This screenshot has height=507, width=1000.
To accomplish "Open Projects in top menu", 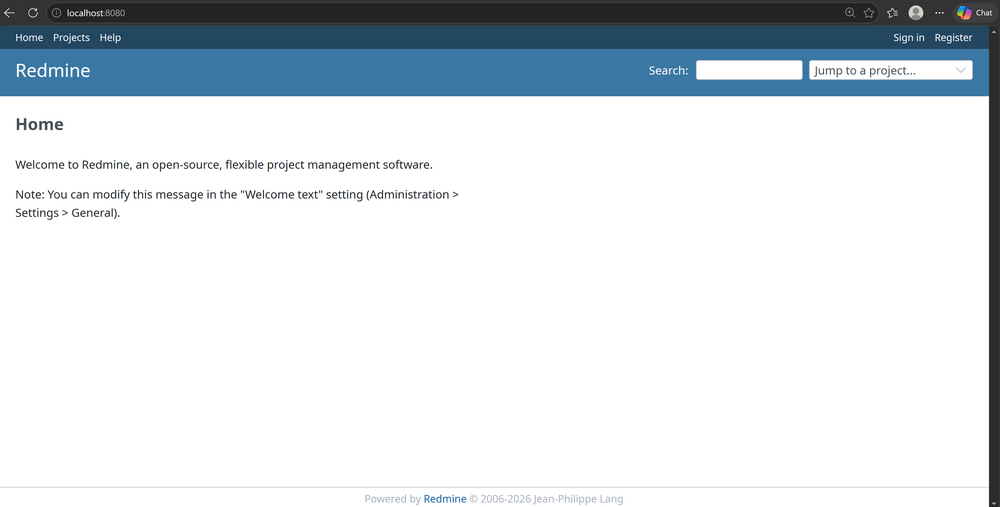I will 71,38.
